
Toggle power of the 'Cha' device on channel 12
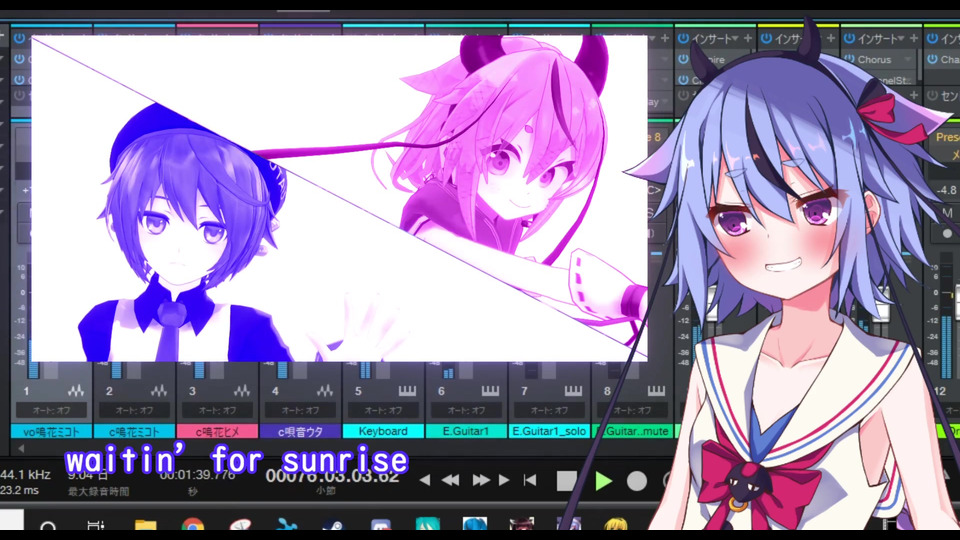tap(932, 59)
